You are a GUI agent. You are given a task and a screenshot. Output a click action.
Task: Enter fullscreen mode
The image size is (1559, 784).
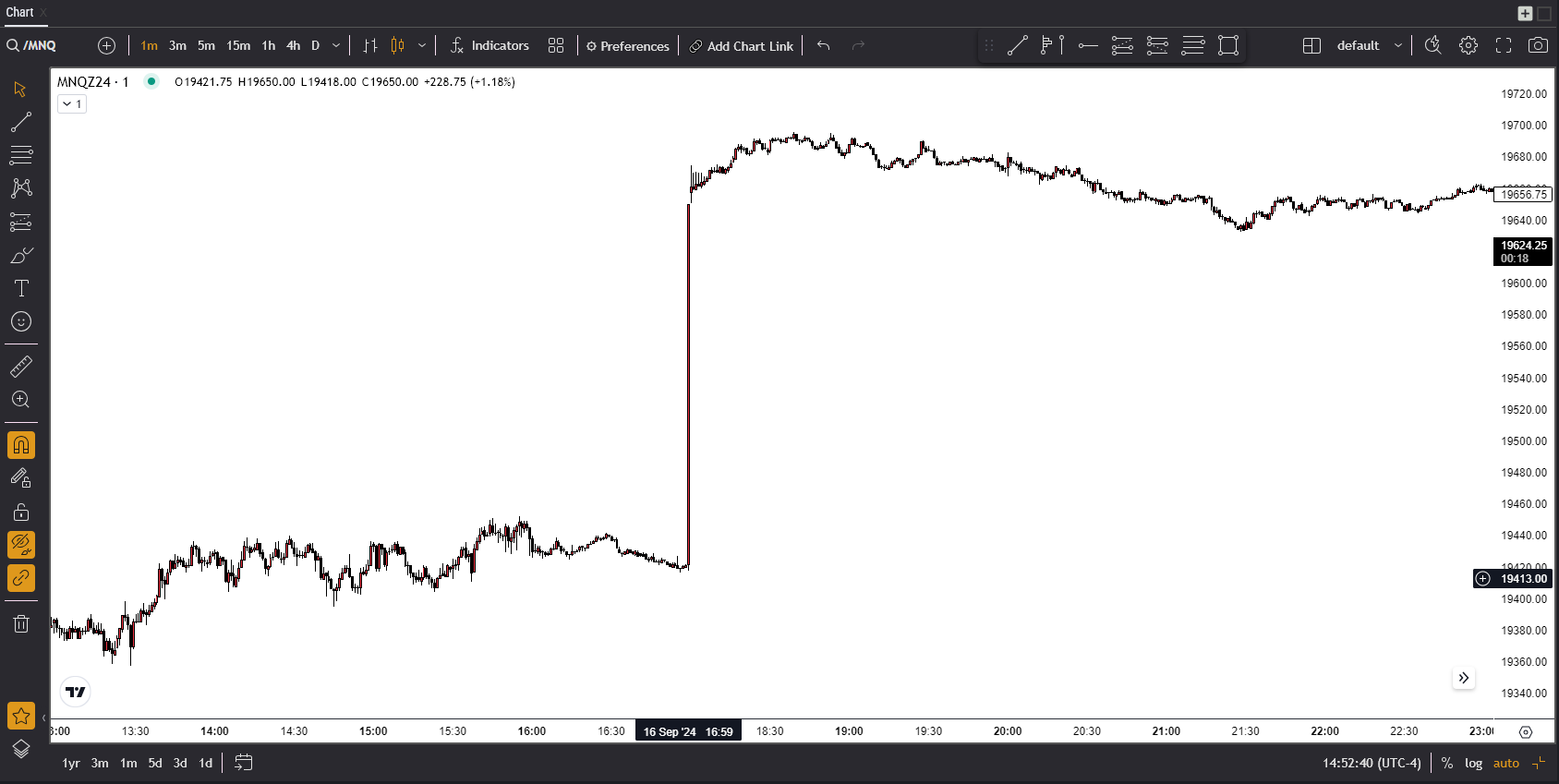coord(1504,45)
